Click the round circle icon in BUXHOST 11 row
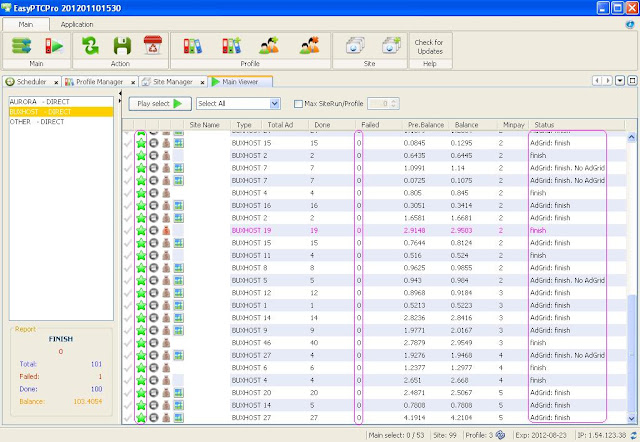640x442 pixels. pyautogui.click(x=153, y=255)
